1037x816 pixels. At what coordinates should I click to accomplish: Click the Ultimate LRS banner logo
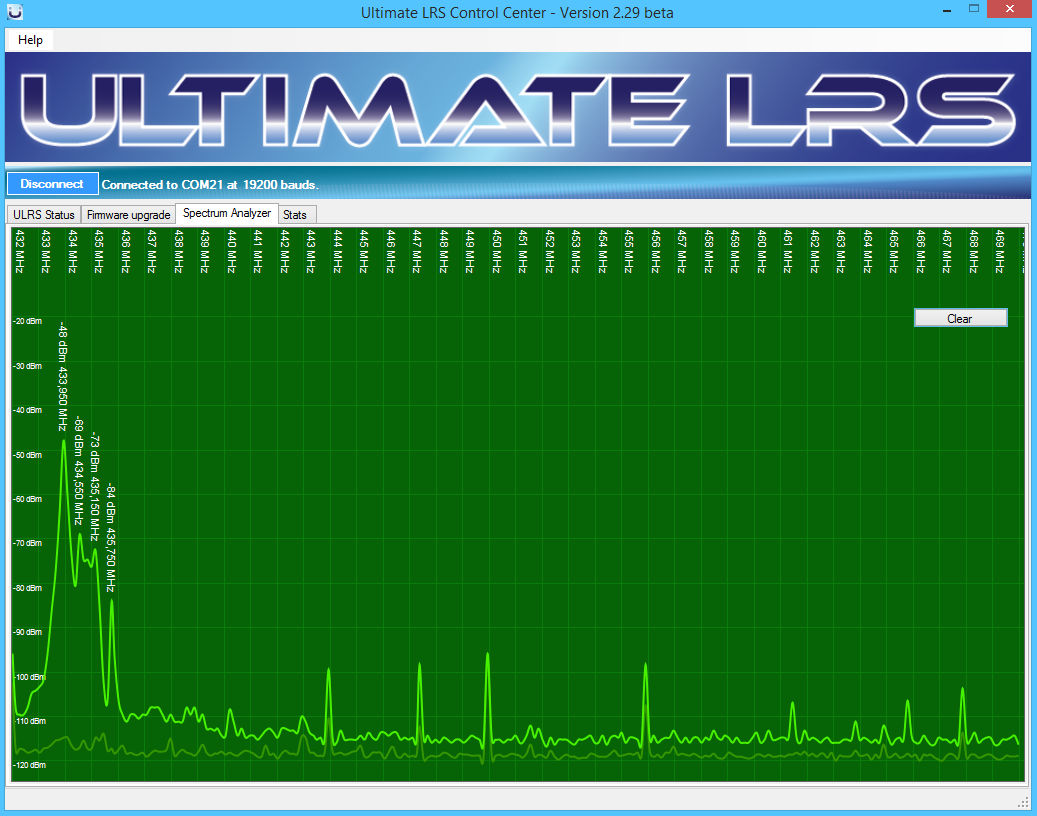coord(518,109)
